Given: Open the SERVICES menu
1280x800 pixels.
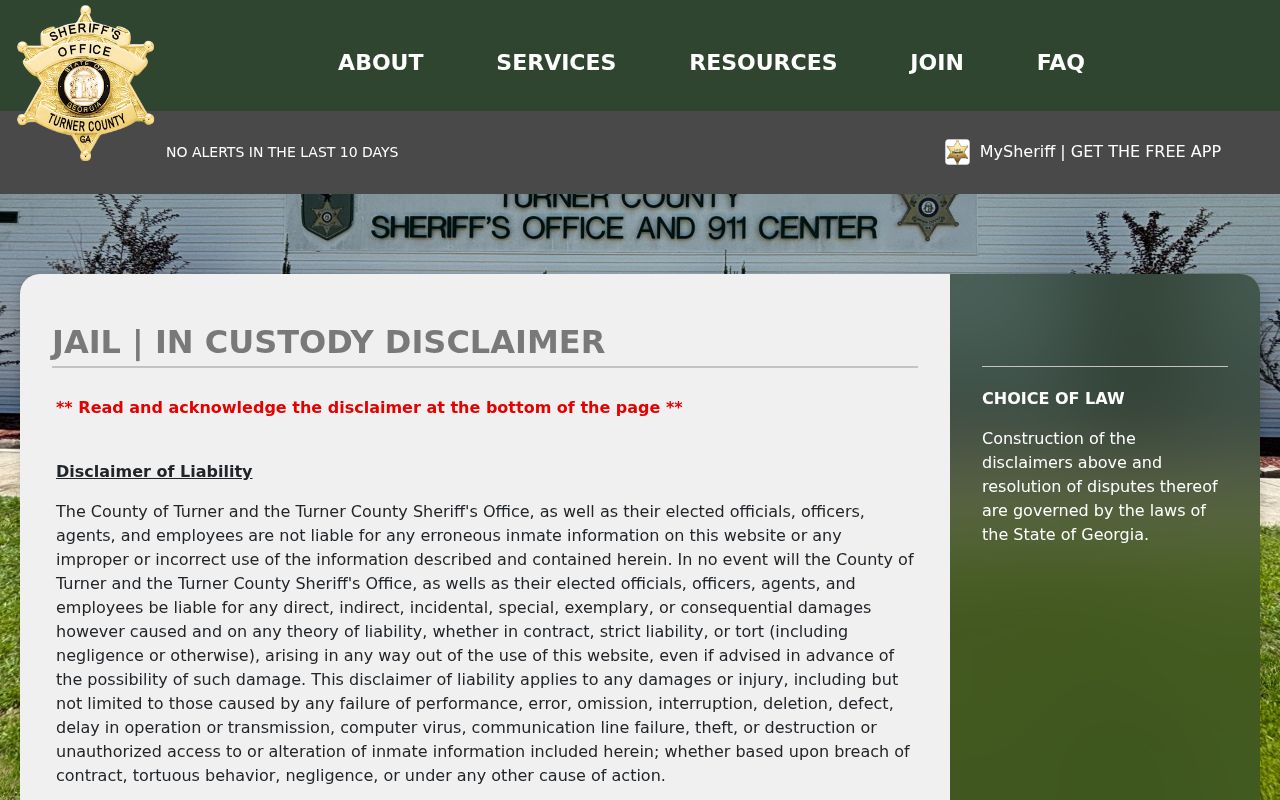Looking at the screenshot, I should pos(556,62).
